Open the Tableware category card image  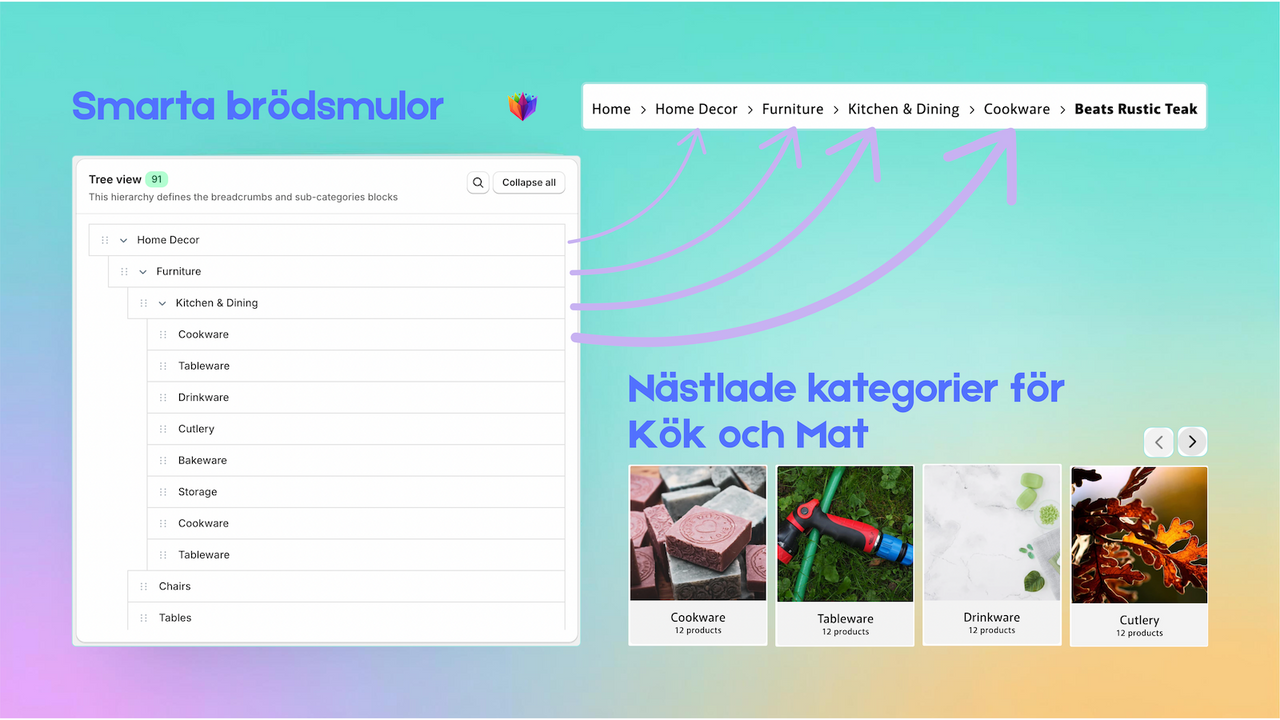845,534
